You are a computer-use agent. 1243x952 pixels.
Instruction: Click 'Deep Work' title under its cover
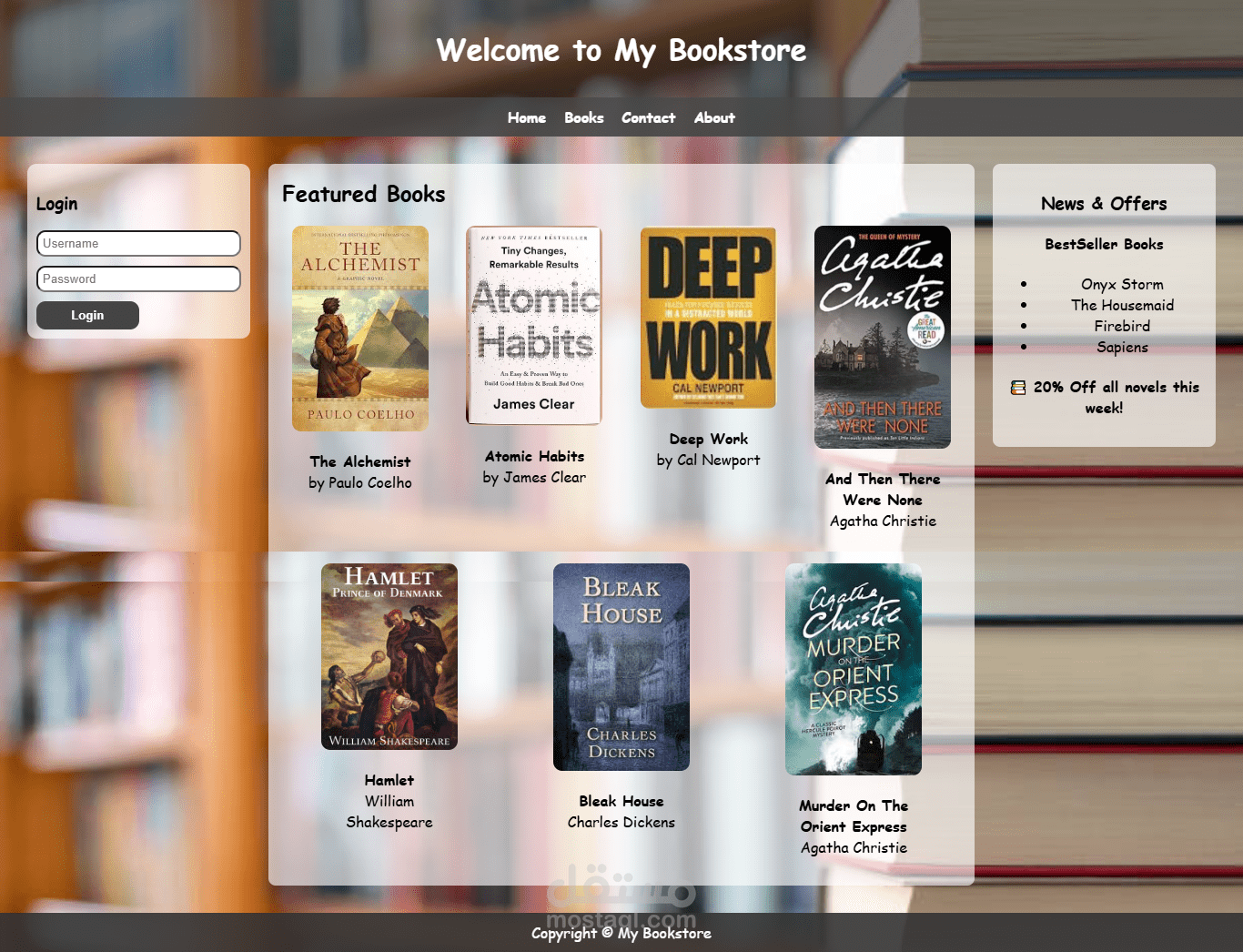[x=709, y=439]
